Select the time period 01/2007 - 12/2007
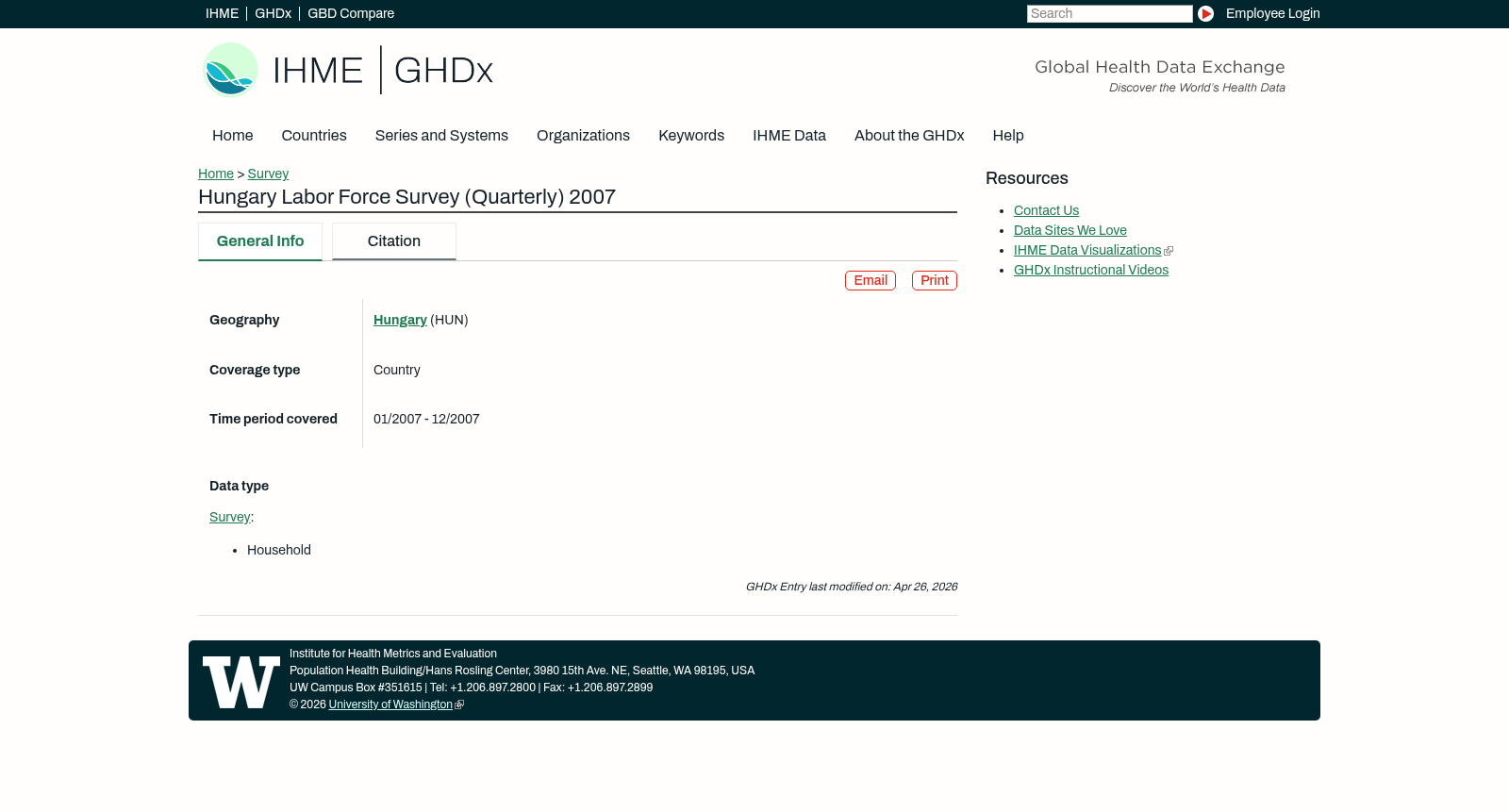1509x812 pixels. click(426, 420)
